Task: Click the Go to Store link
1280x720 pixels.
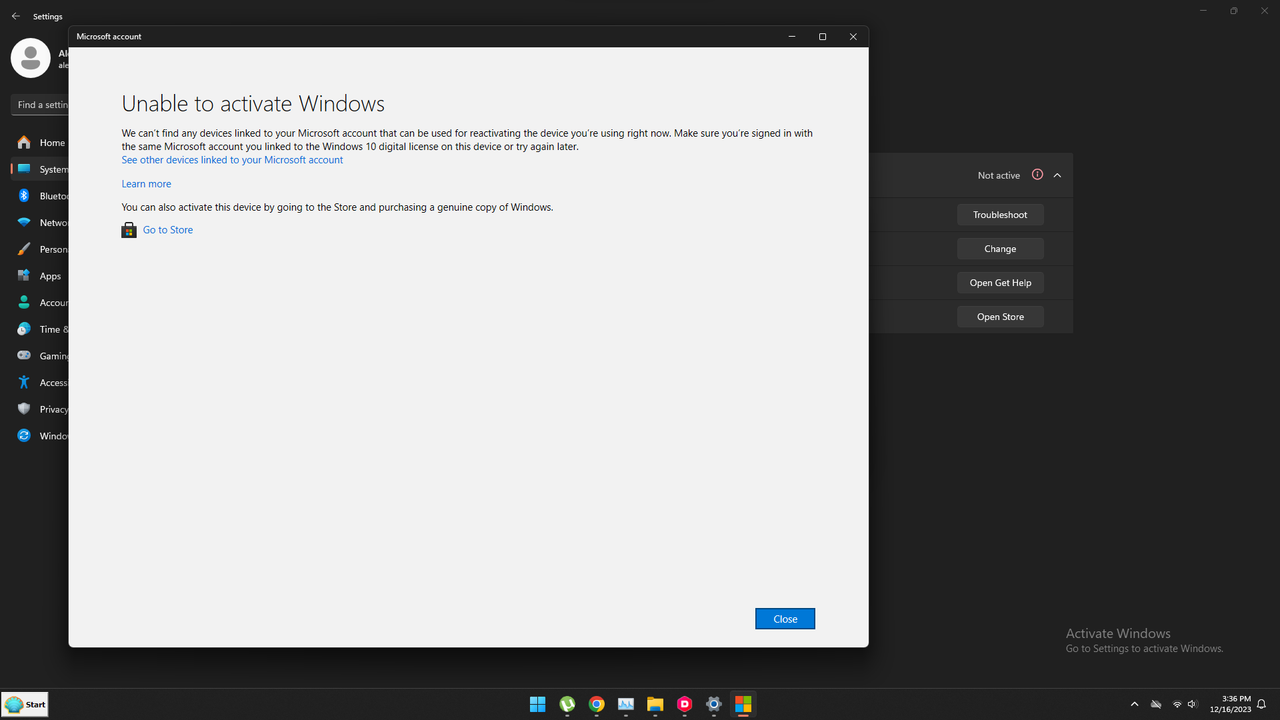Action: [x=168, y=230]
